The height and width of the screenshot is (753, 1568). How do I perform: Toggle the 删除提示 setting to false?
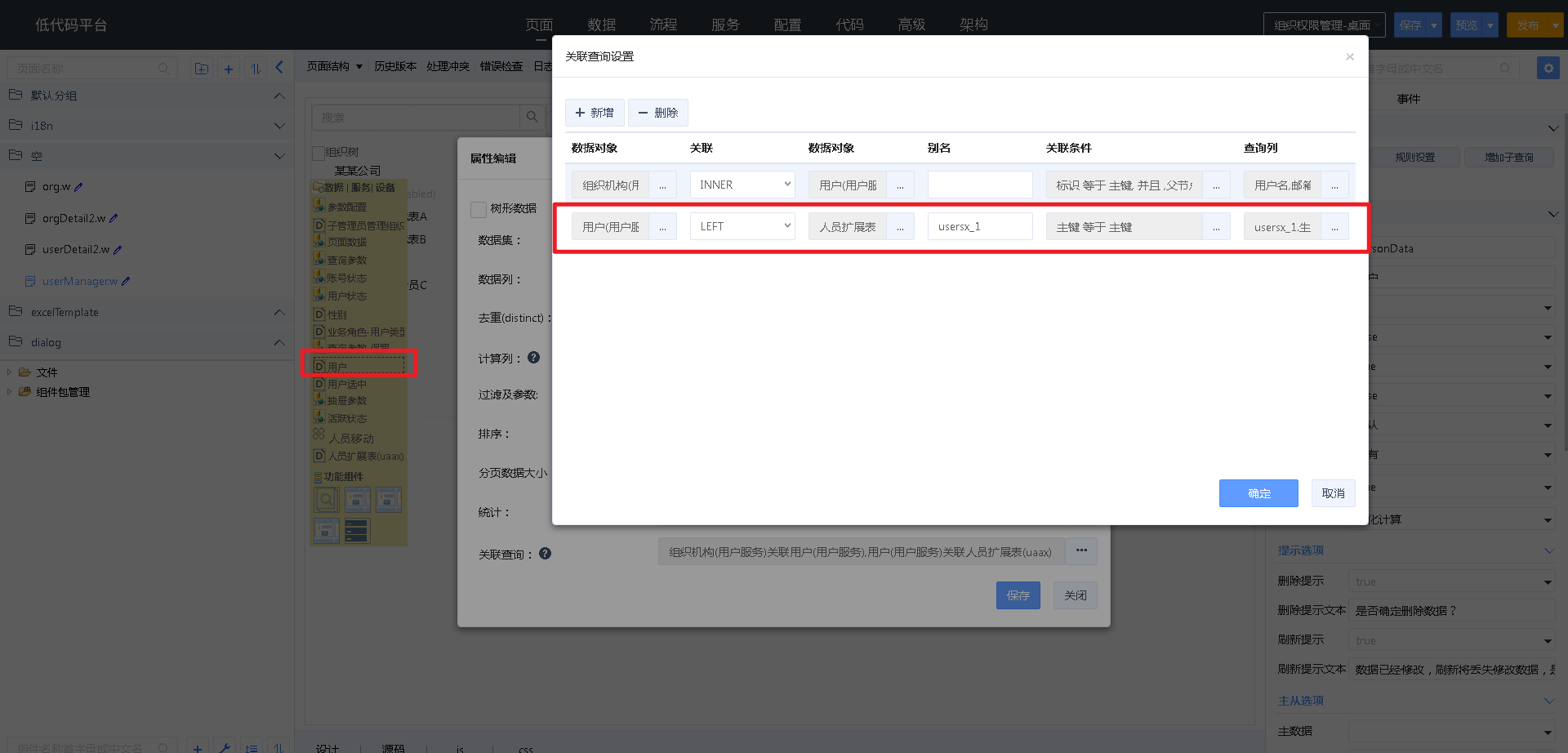coord(1452,581)
